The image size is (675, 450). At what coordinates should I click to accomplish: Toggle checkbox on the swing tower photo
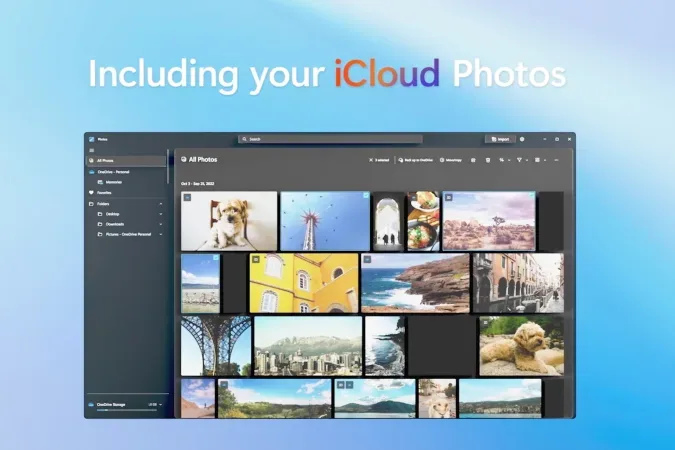366,196
